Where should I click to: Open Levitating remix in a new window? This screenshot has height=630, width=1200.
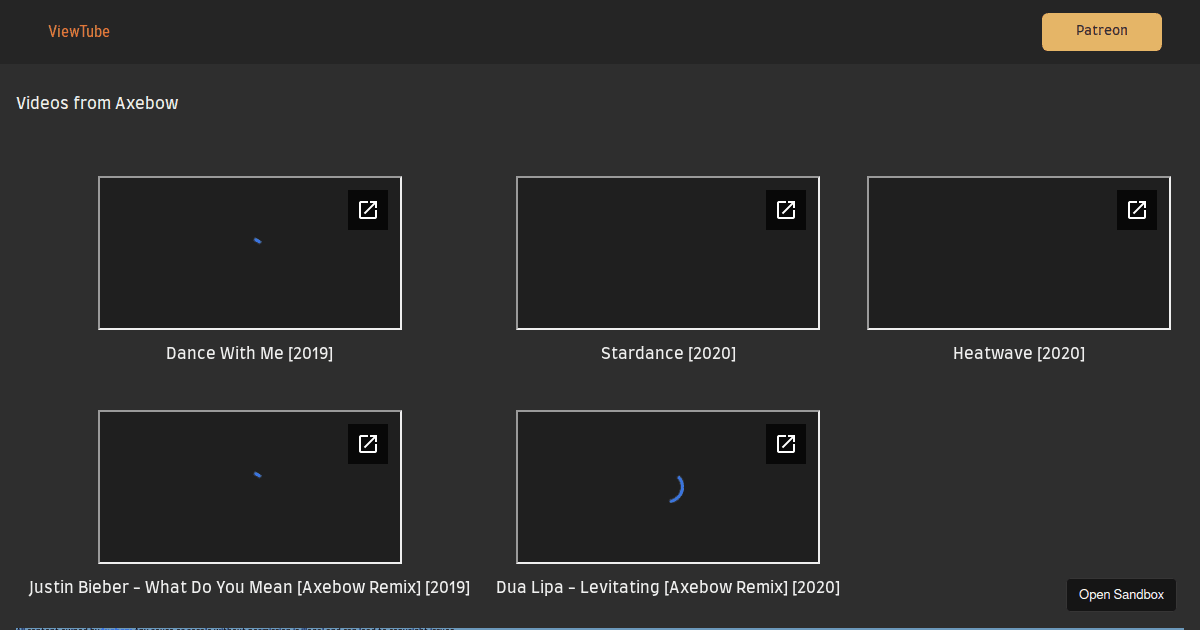(x=786, y=444)
